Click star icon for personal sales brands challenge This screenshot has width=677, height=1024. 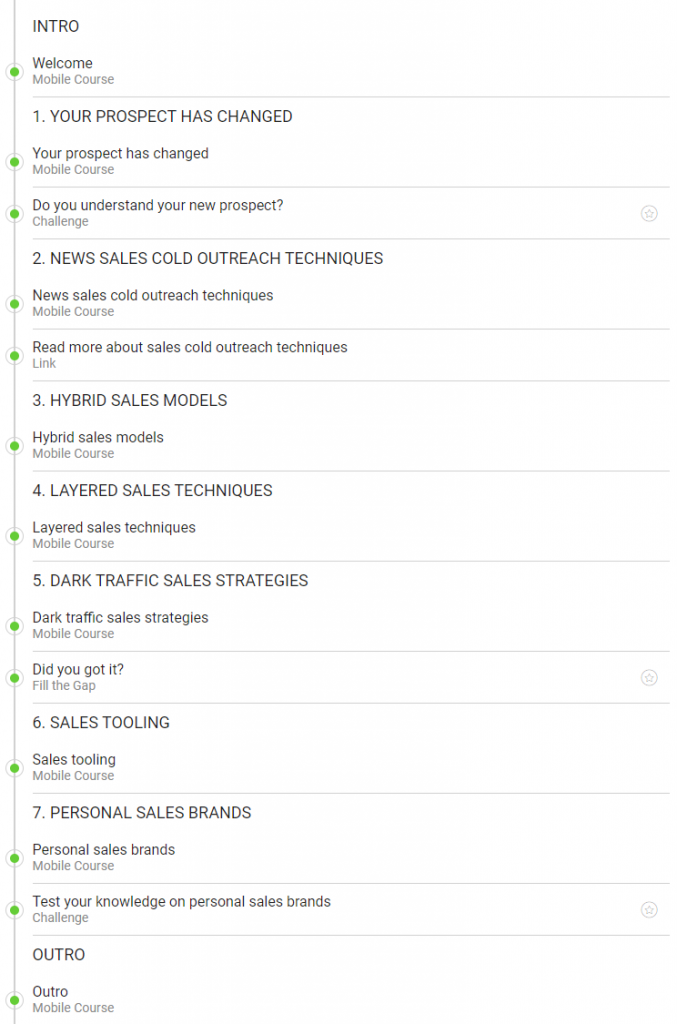(649, 909)
